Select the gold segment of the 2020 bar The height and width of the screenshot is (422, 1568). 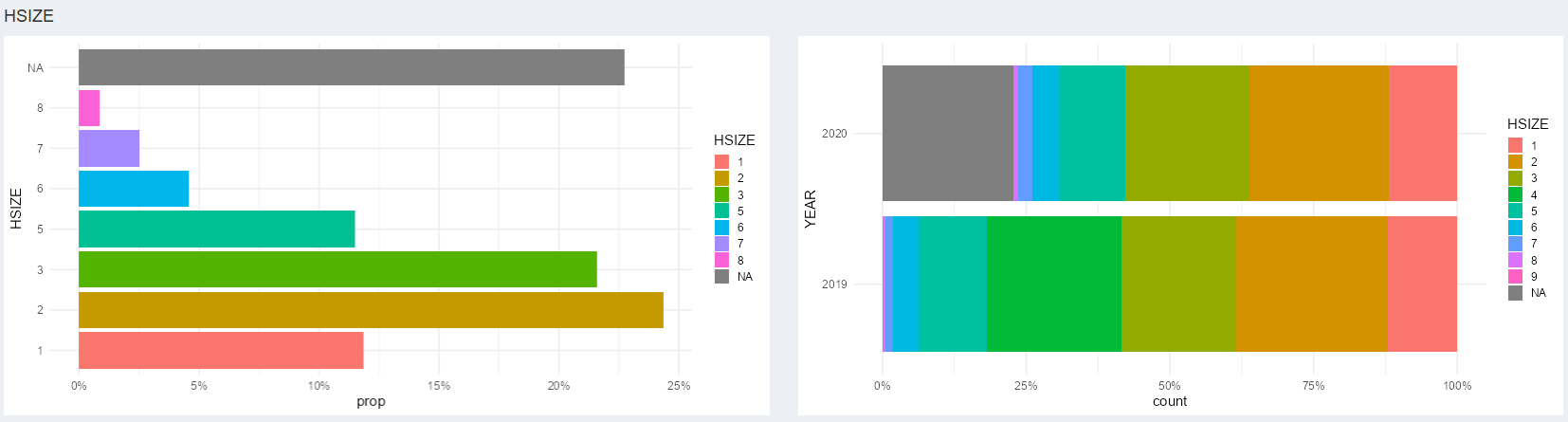pyautogui.click(x=1319, y=133)
